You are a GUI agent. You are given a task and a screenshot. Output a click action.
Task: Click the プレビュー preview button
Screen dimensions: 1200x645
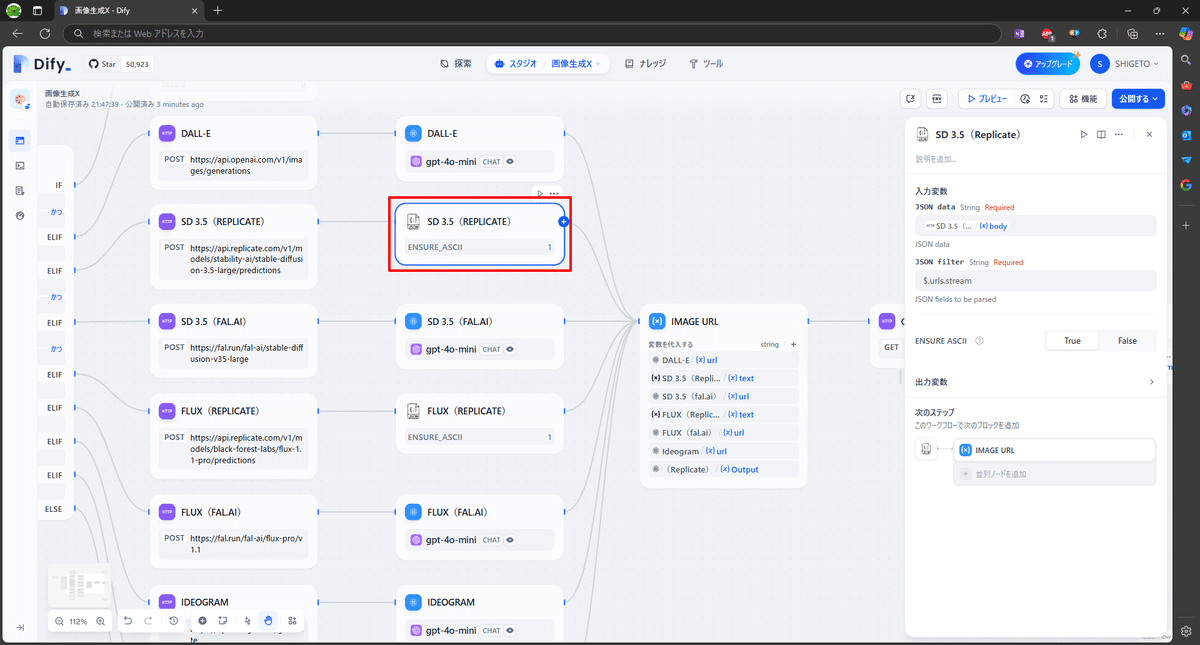986,99
